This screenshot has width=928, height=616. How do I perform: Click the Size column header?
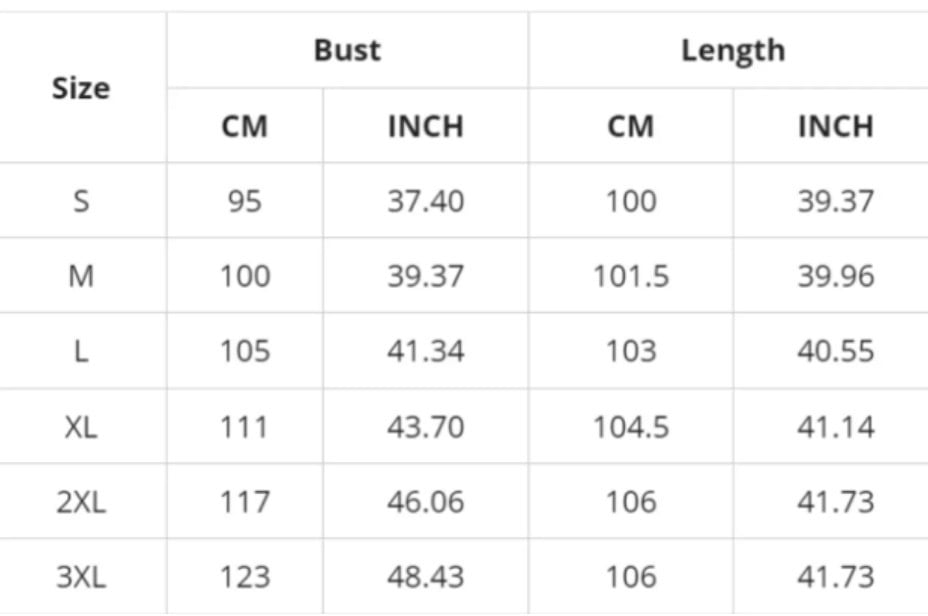81,88
